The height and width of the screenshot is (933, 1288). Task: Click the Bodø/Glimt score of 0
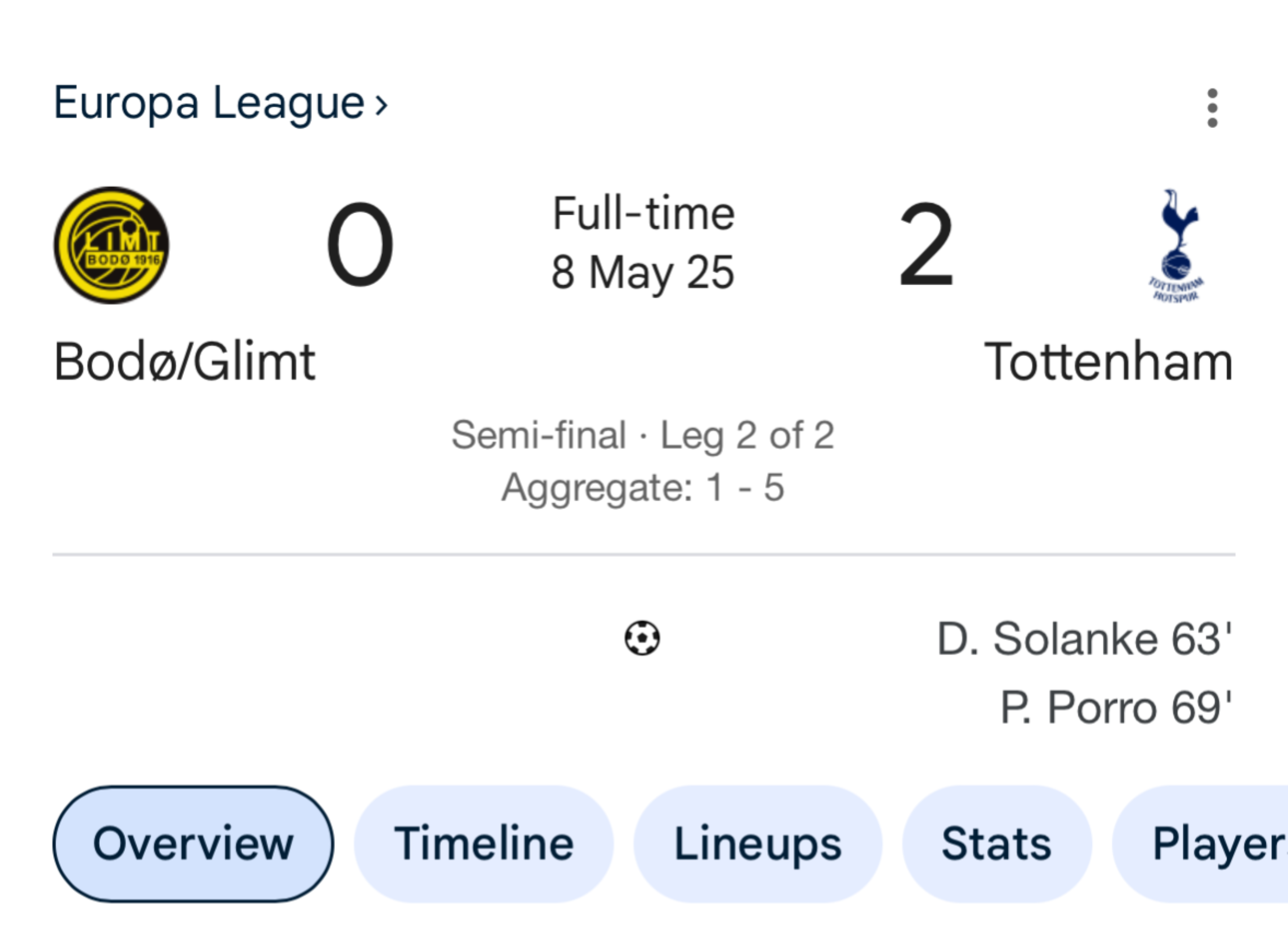(x=359, y=244)
